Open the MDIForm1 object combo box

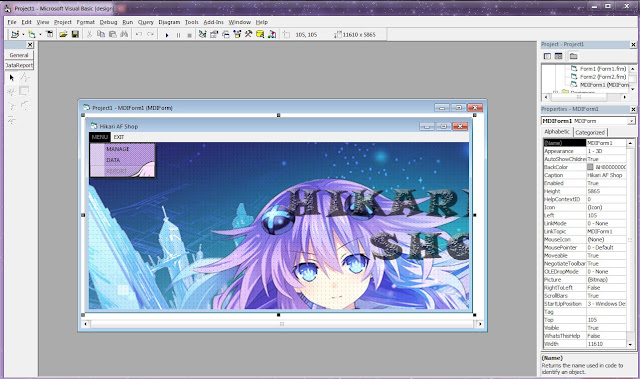(x=588, y=121)
